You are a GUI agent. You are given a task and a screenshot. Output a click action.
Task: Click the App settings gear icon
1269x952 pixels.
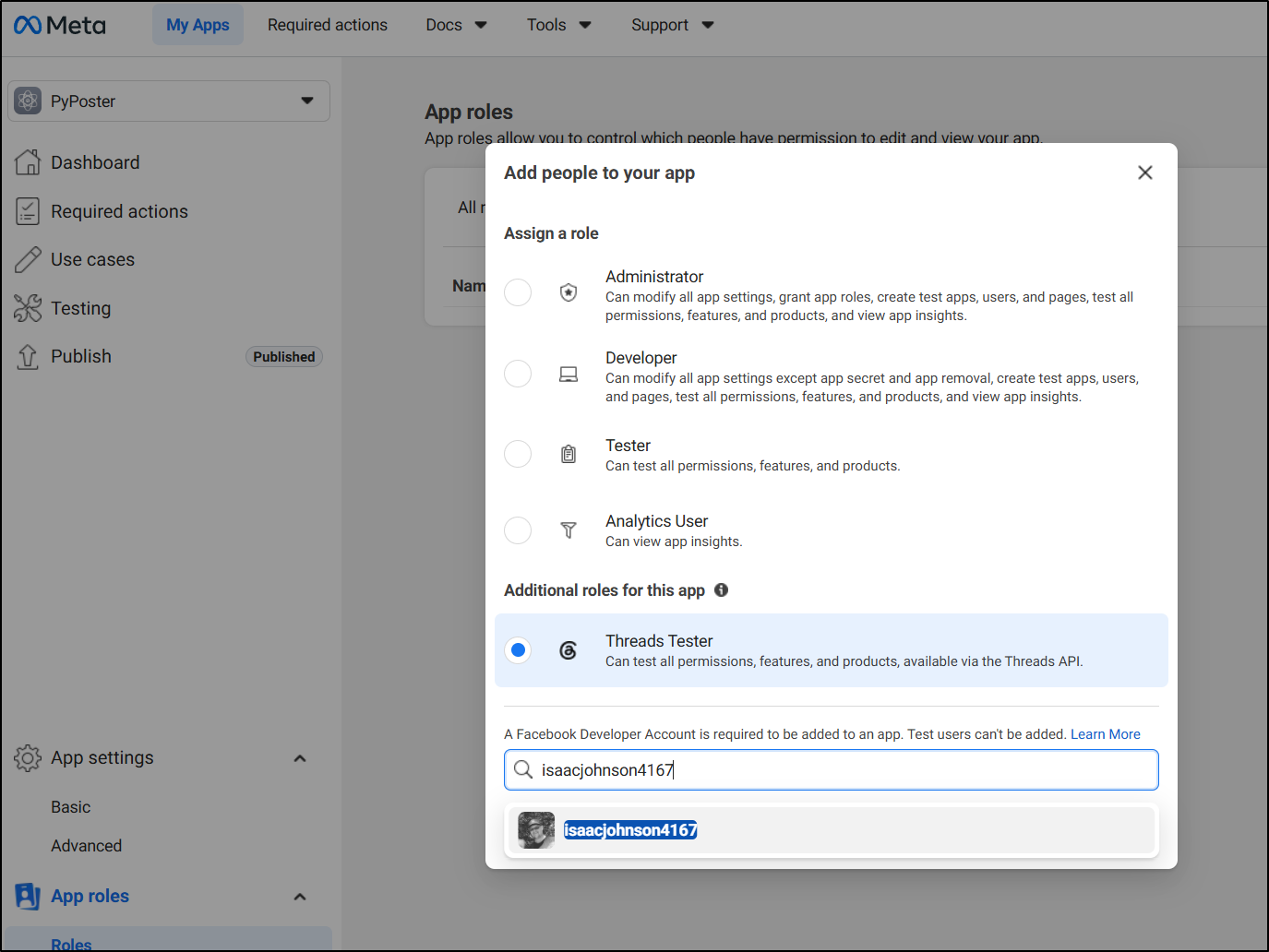(x=28, y=758)
